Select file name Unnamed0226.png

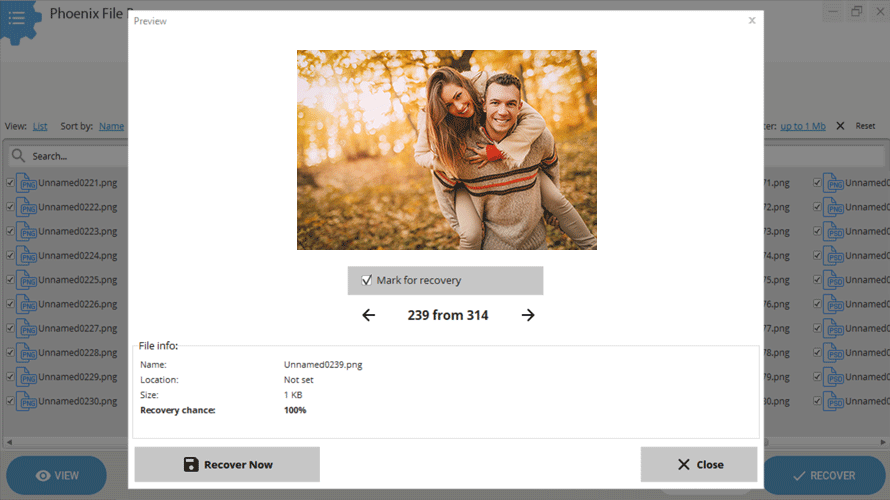click(x=78, y=304)
